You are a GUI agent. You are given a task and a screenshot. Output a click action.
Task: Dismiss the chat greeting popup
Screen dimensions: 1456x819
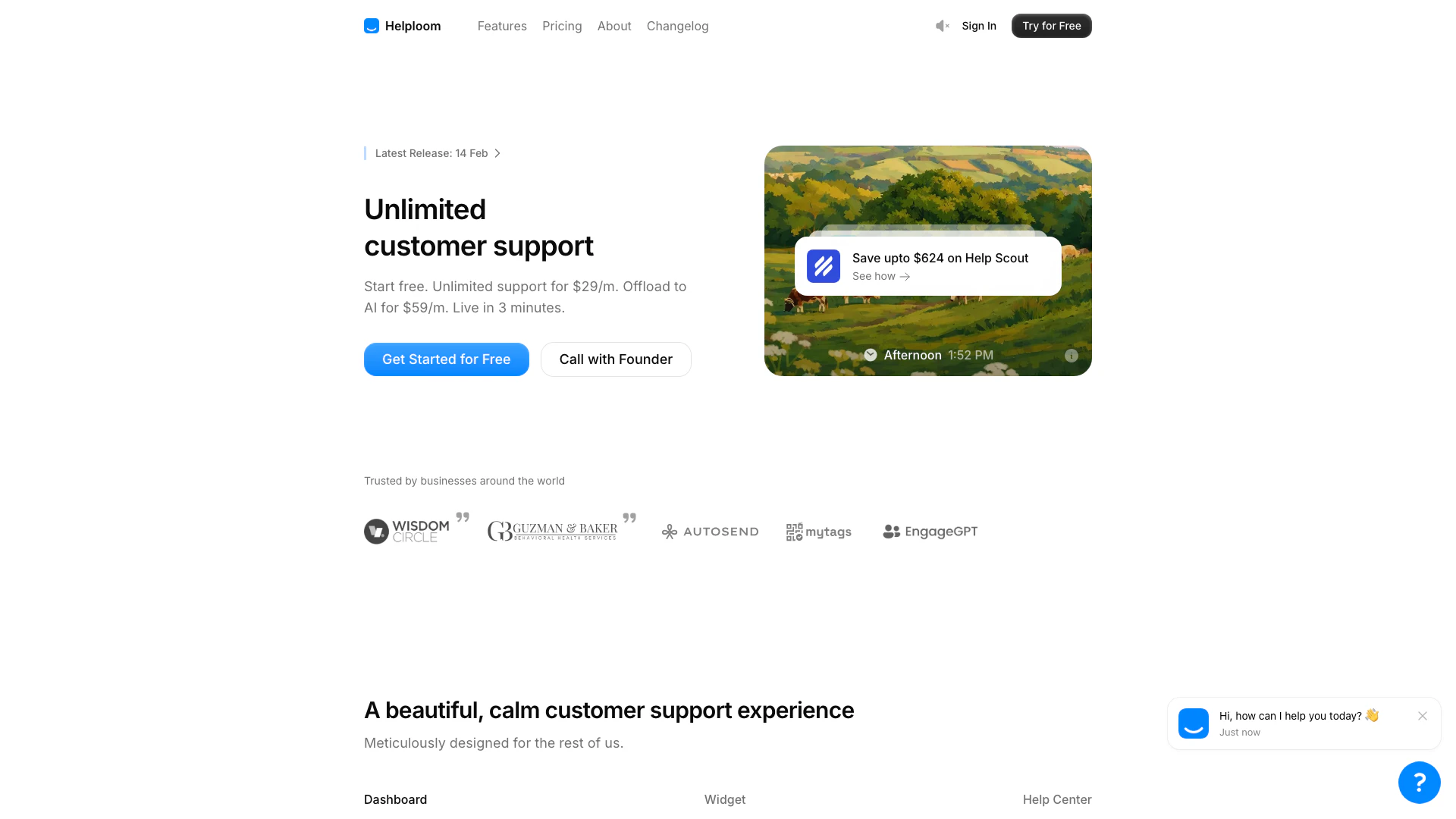[1423, 716]
